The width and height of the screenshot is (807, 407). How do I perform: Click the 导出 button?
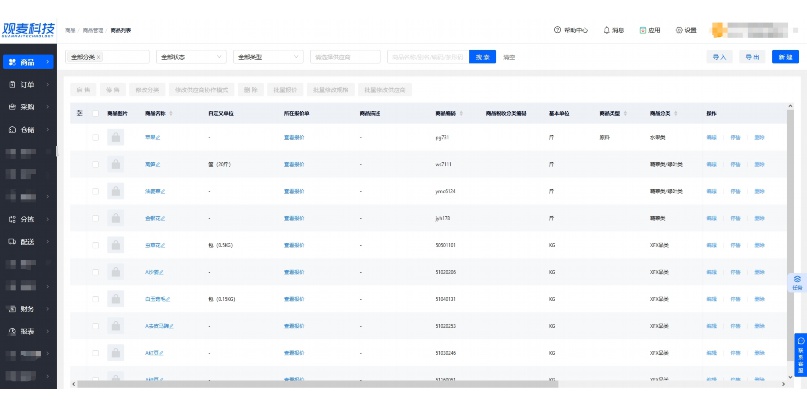(x=752, y=57)
